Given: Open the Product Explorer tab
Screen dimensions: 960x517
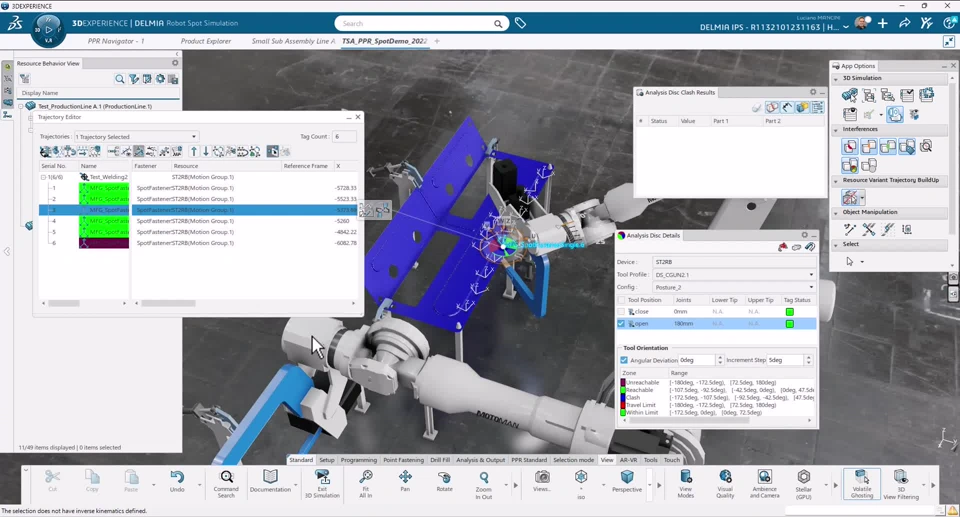Looking at the screenshot, I should pos(206,41).
